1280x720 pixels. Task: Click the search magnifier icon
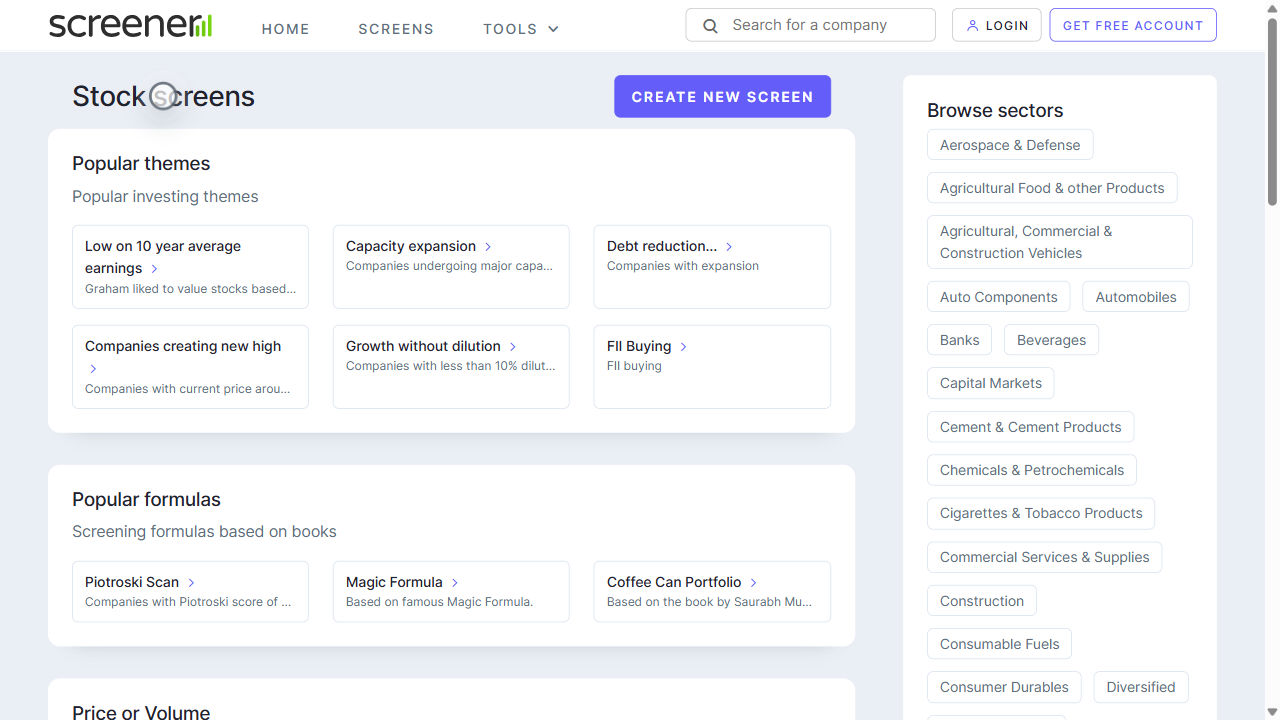(x=710, y=24)
